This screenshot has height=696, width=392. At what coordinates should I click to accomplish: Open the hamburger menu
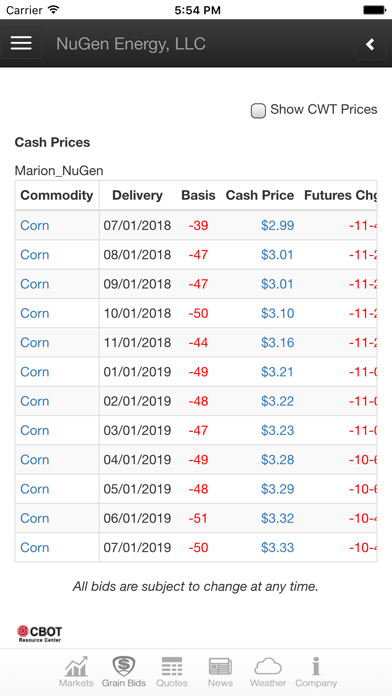[21, 44]
